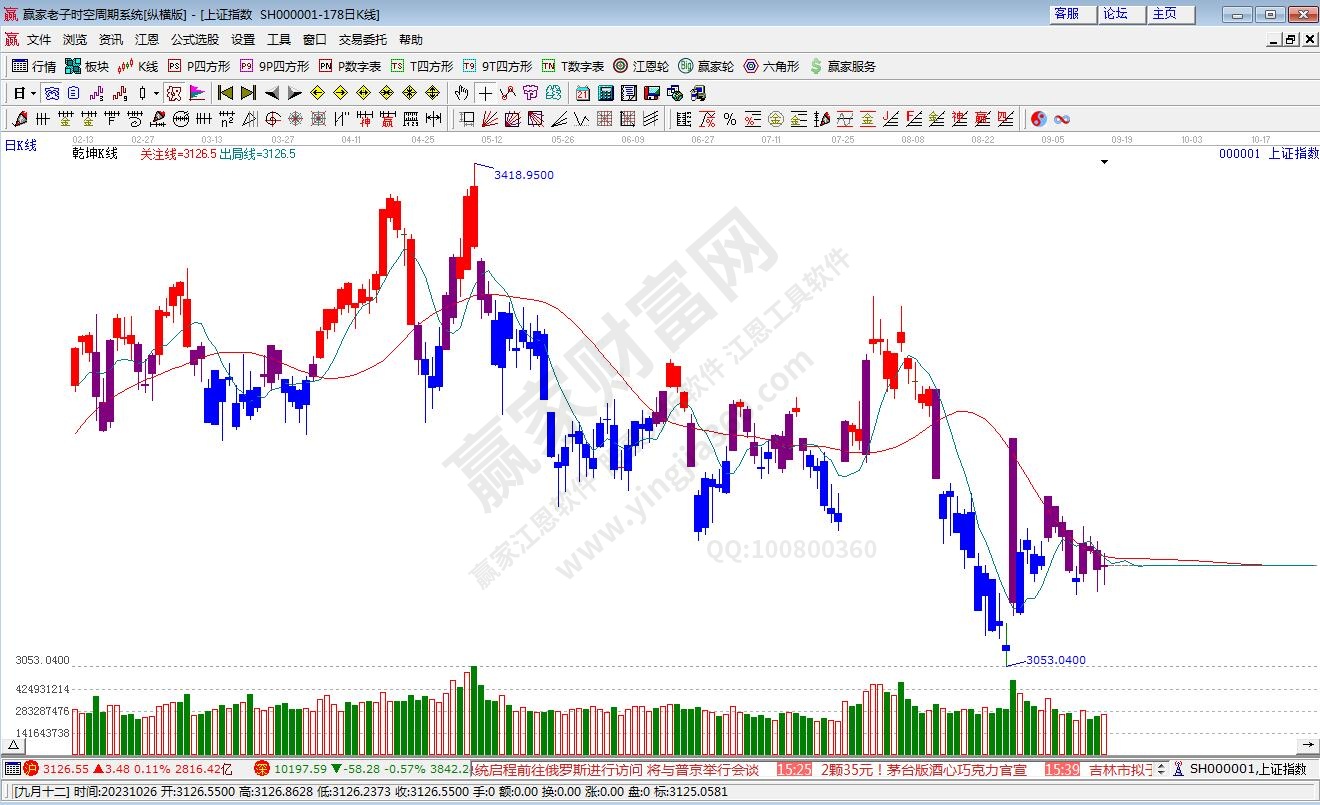Screen dimensions: 1320x805
Task: Click the blue infinity loop icon
Action: click(x=1062, y=119)
